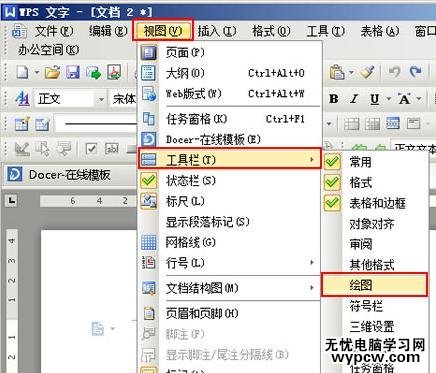Open the 办公空间(K) menu
This screenshot has height=373, width=436.
48,50
